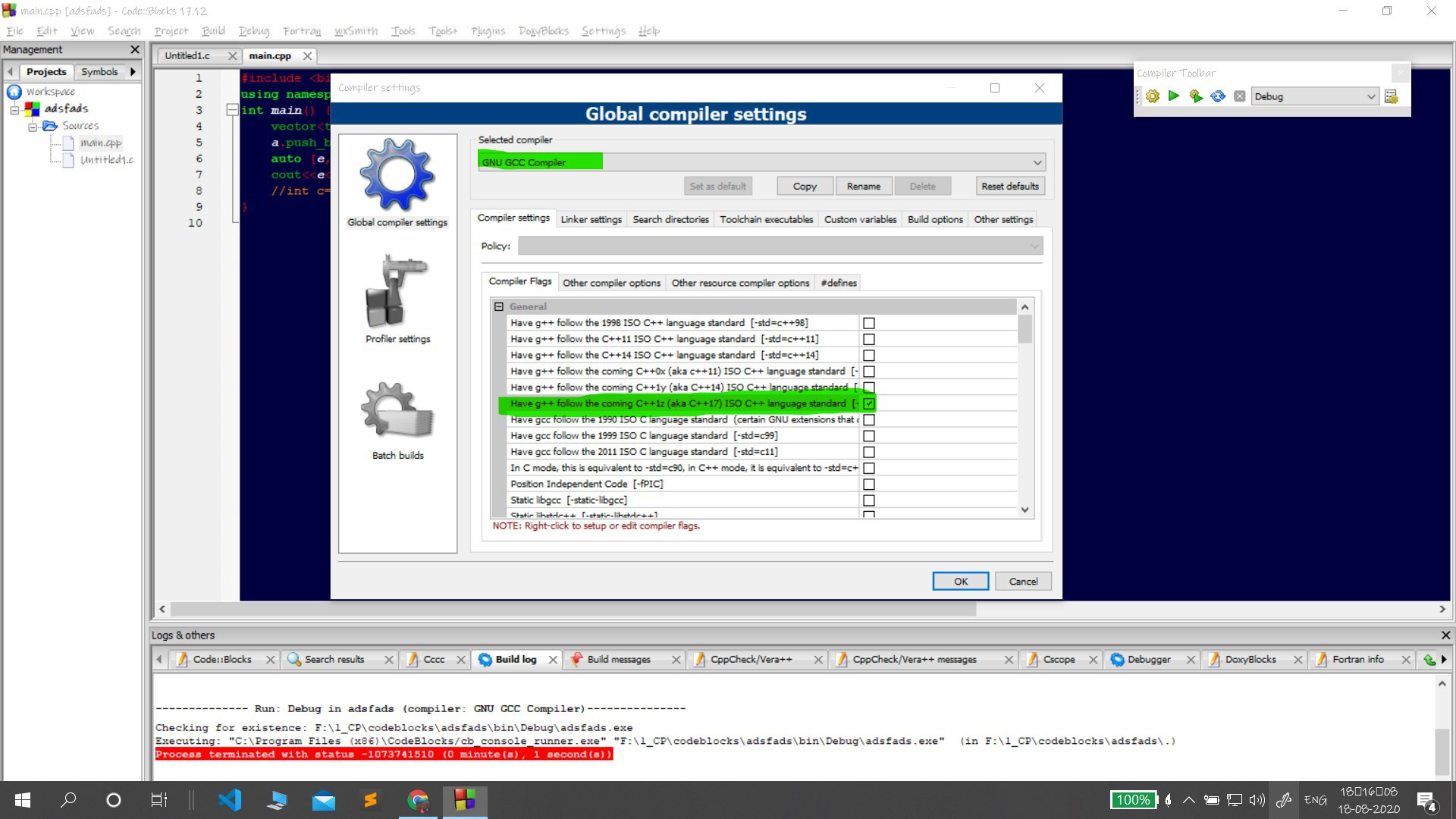Viewport: 1456px width, 819px height.
Task: Click the Workspace globe icon
Action: [x=14, y=92]
